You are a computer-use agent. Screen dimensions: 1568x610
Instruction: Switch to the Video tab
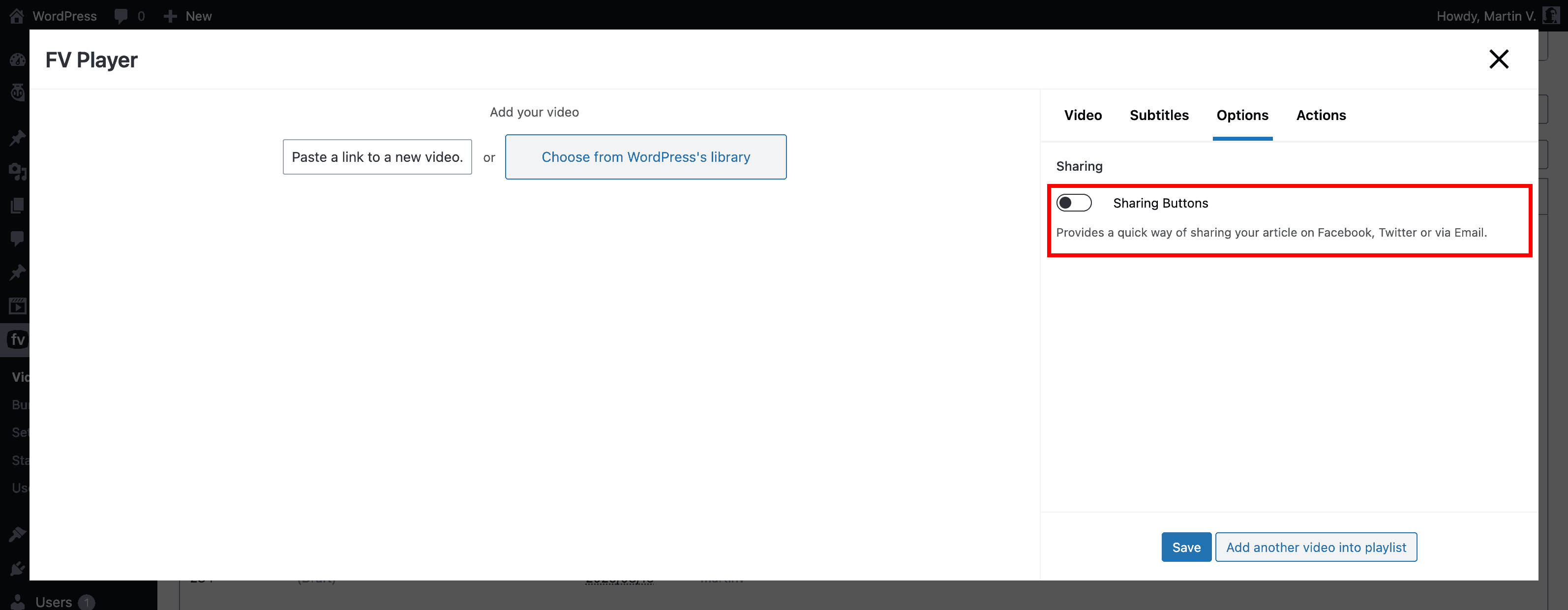point(1083,115)
